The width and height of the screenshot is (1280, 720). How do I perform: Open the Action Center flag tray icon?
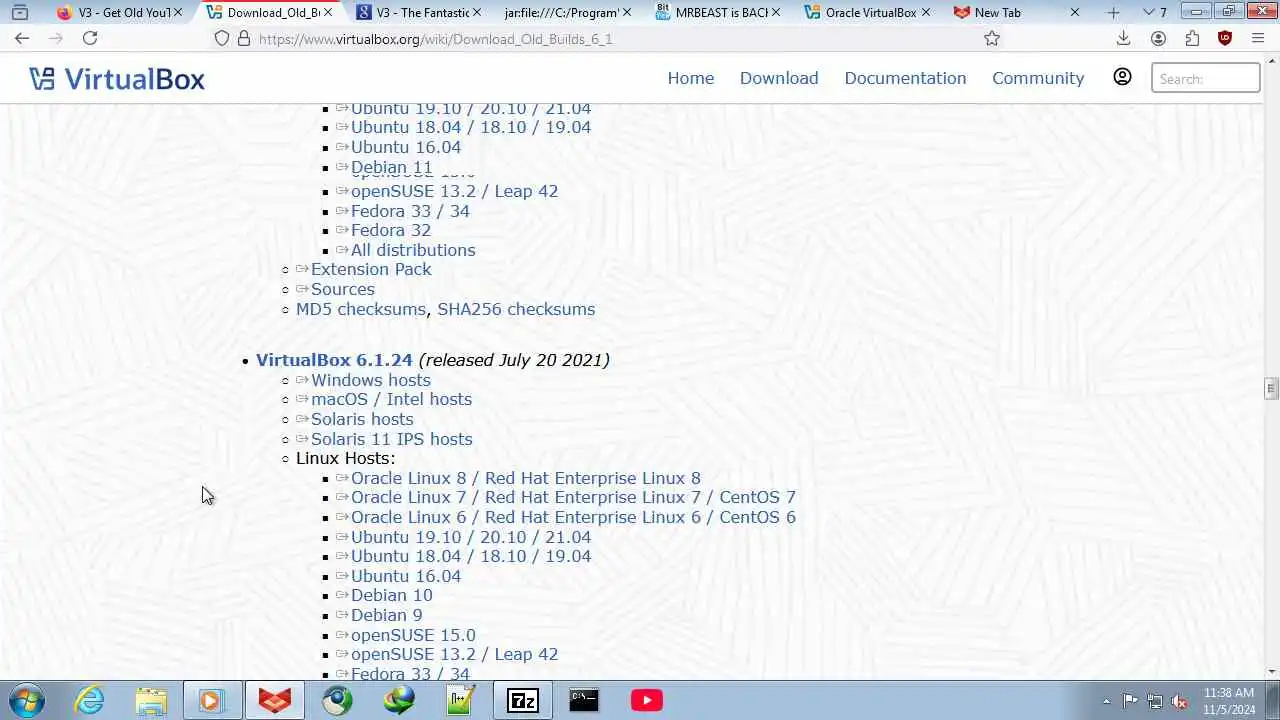[1130, 701]
